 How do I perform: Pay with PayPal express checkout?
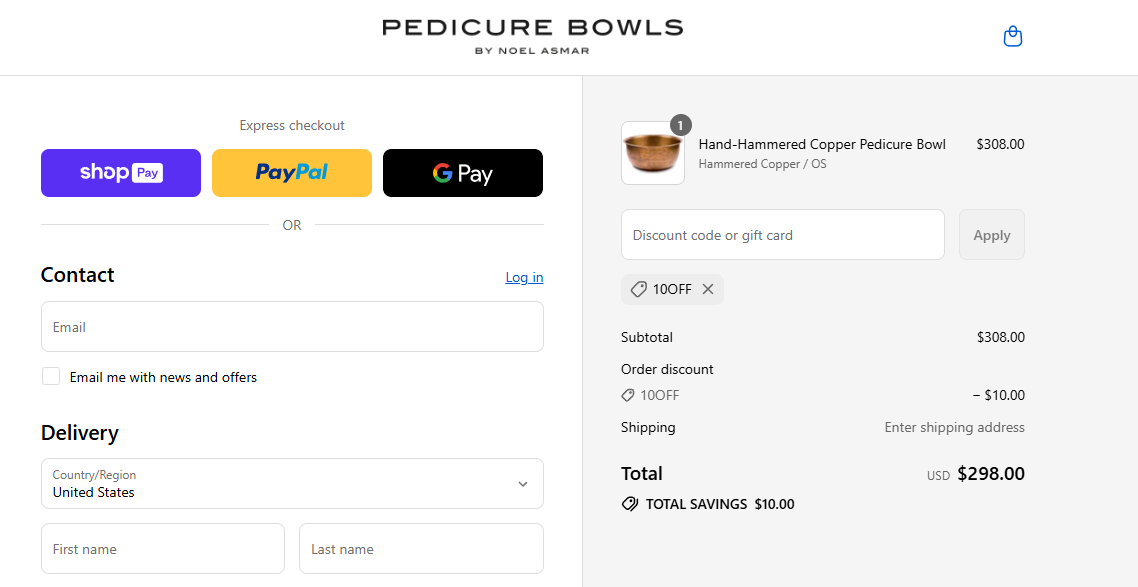point(291,172)
